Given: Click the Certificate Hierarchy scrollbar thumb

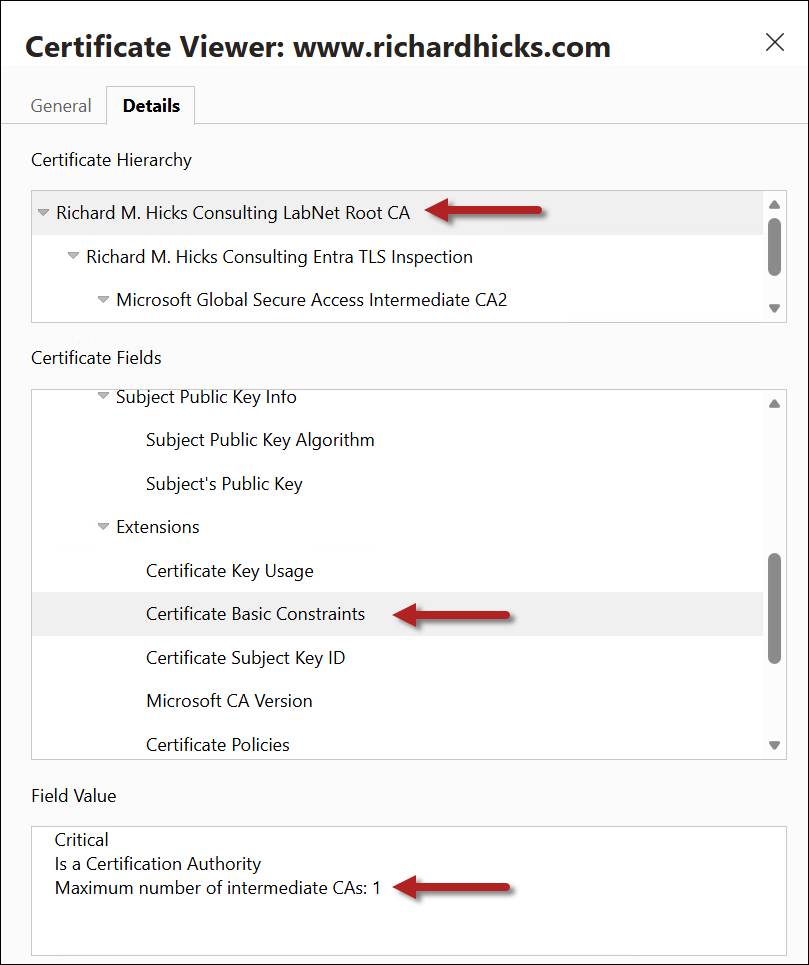Looking at the screenshot, I should point(775,247).
